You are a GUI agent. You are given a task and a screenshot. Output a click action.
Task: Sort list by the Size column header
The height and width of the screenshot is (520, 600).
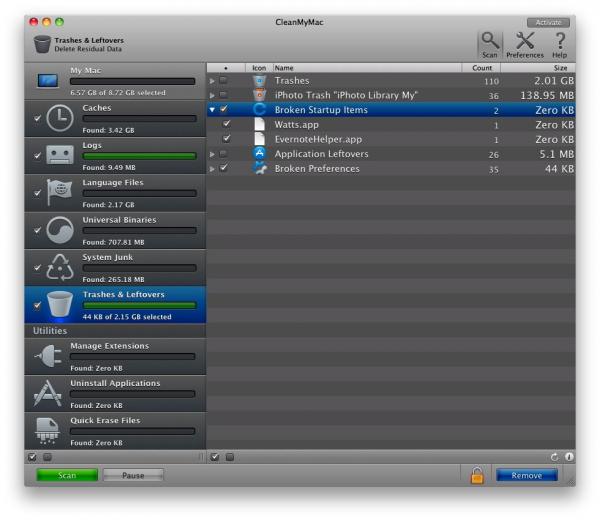(x=538, y=68)
